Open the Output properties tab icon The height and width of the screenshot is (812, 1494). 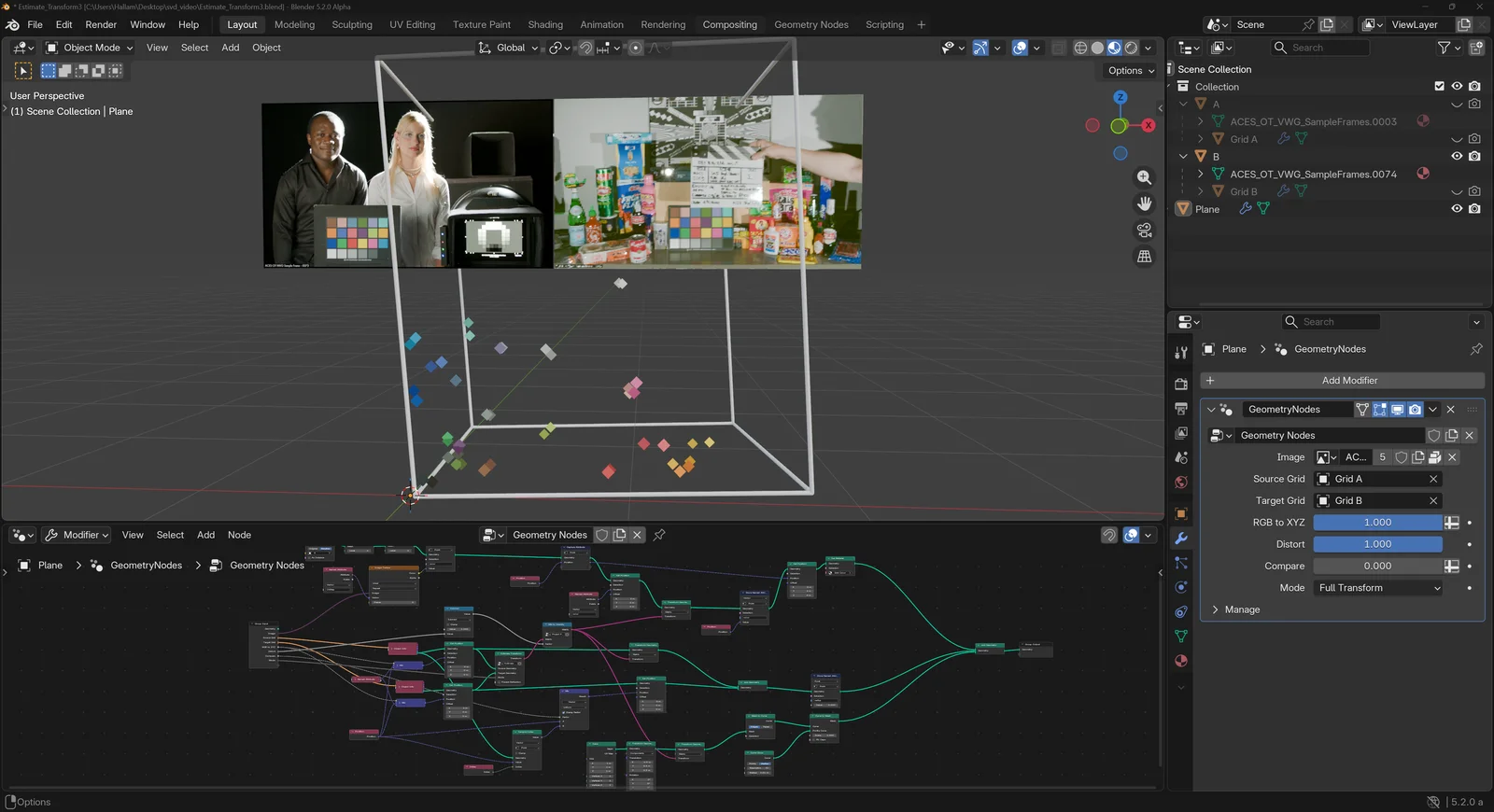[1181, 409]
